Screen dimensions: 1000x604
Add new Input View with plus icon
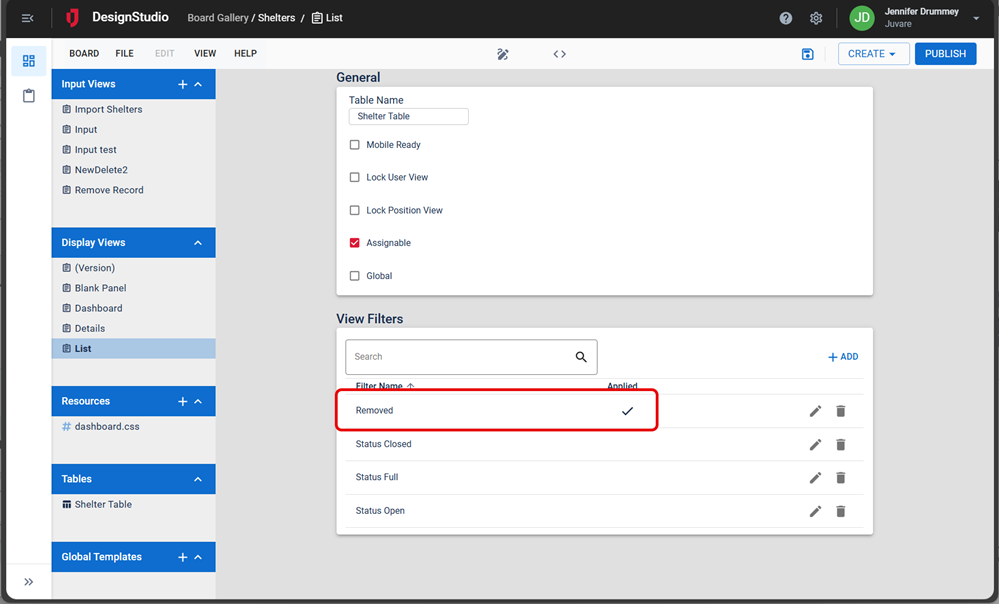182,85
